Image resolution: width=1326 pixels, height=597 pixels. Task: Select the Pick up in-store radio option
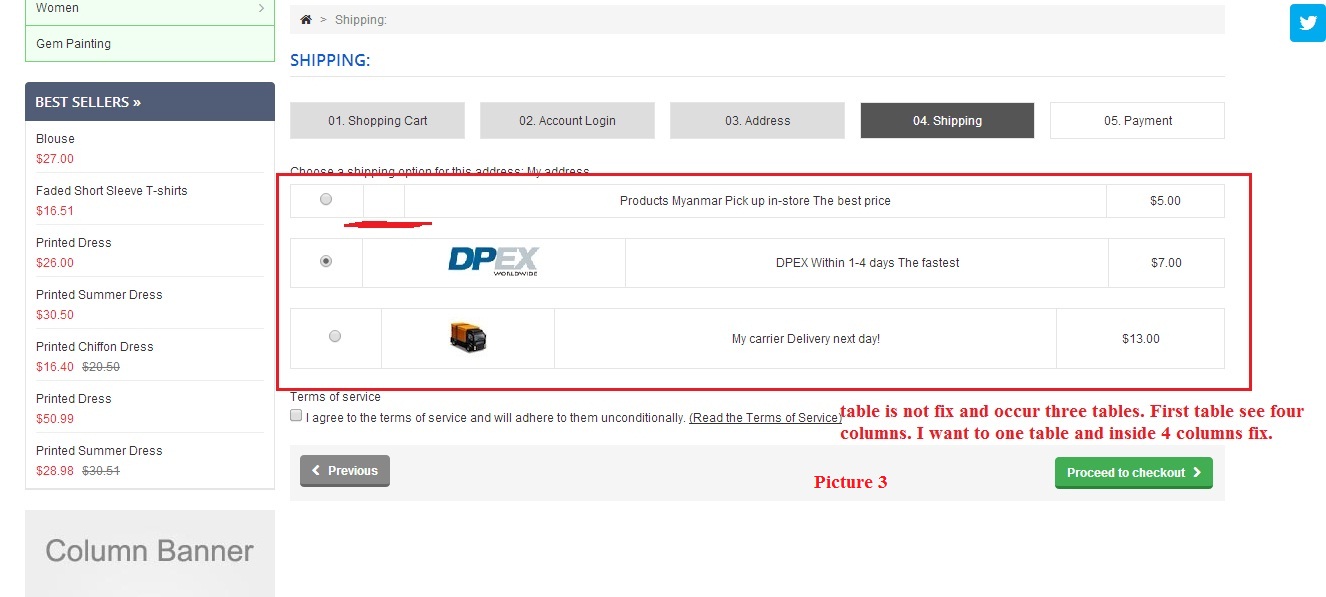pyautogui.click(x=326, y=199)
